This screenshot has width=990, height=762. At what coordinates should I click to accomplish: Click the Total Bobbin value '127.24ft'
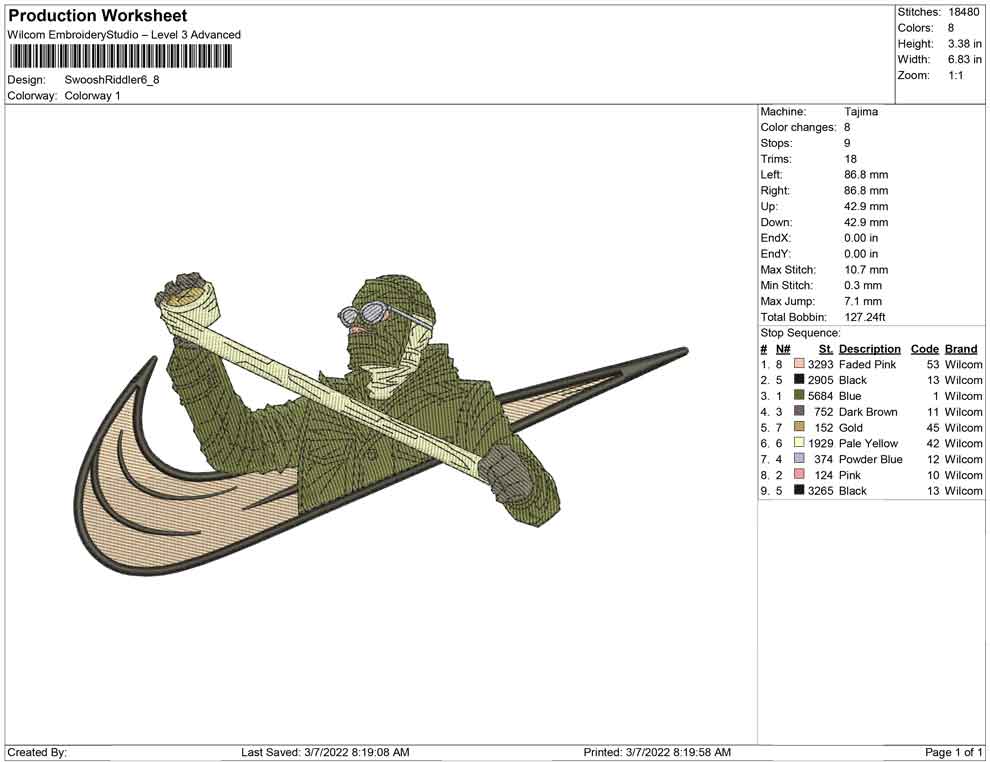point(864,317)
